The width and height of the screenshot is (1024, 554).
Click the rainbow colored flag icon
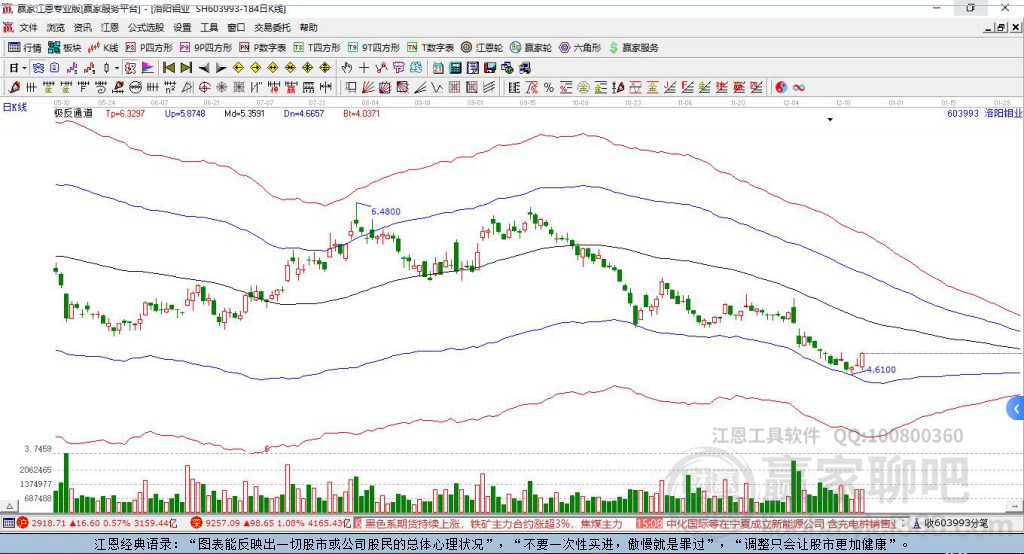tap(148, 68)
